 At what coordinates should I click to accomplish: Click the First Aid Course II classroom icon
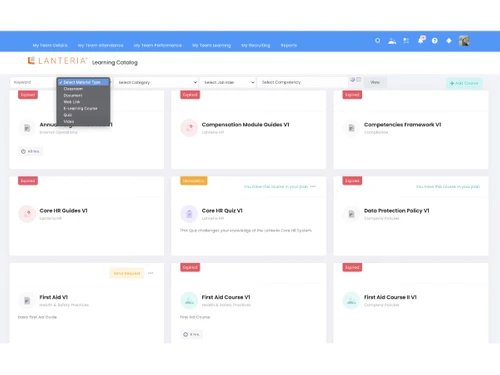[351, 301]
